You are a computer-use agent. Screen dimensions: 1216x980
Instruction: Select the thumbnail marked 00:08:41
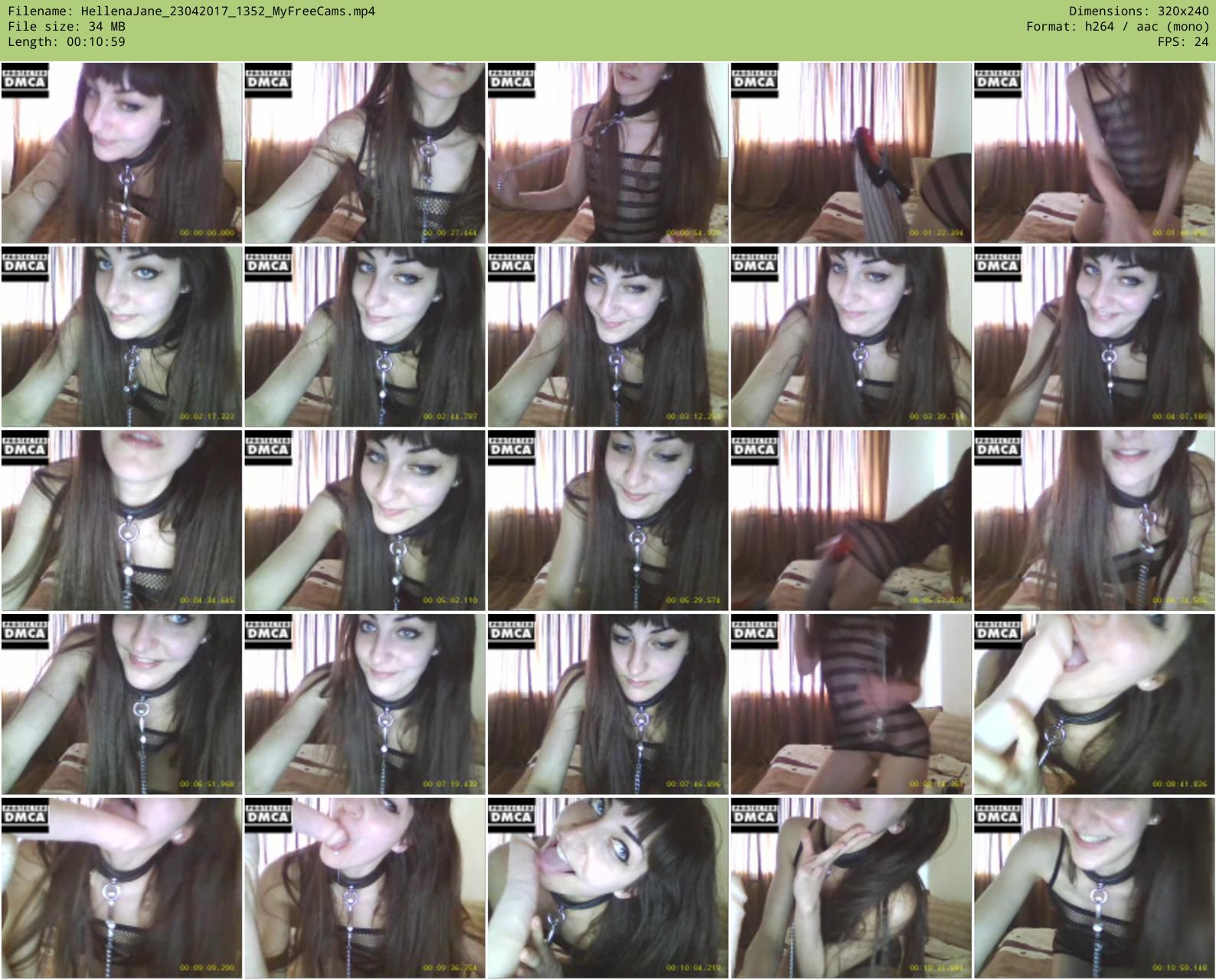click(x=1094, y=704)
